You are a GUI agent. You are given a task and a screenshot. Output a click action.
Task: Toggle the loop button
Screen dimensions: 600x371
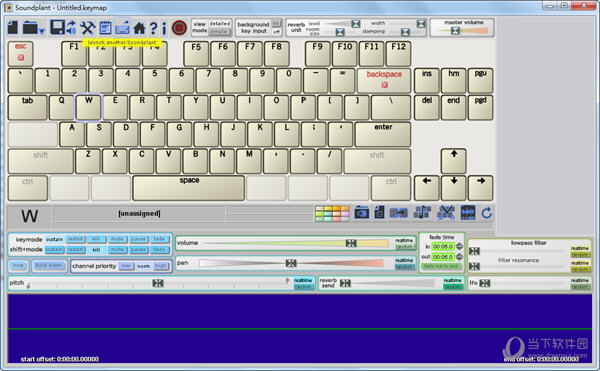point(18,265)
